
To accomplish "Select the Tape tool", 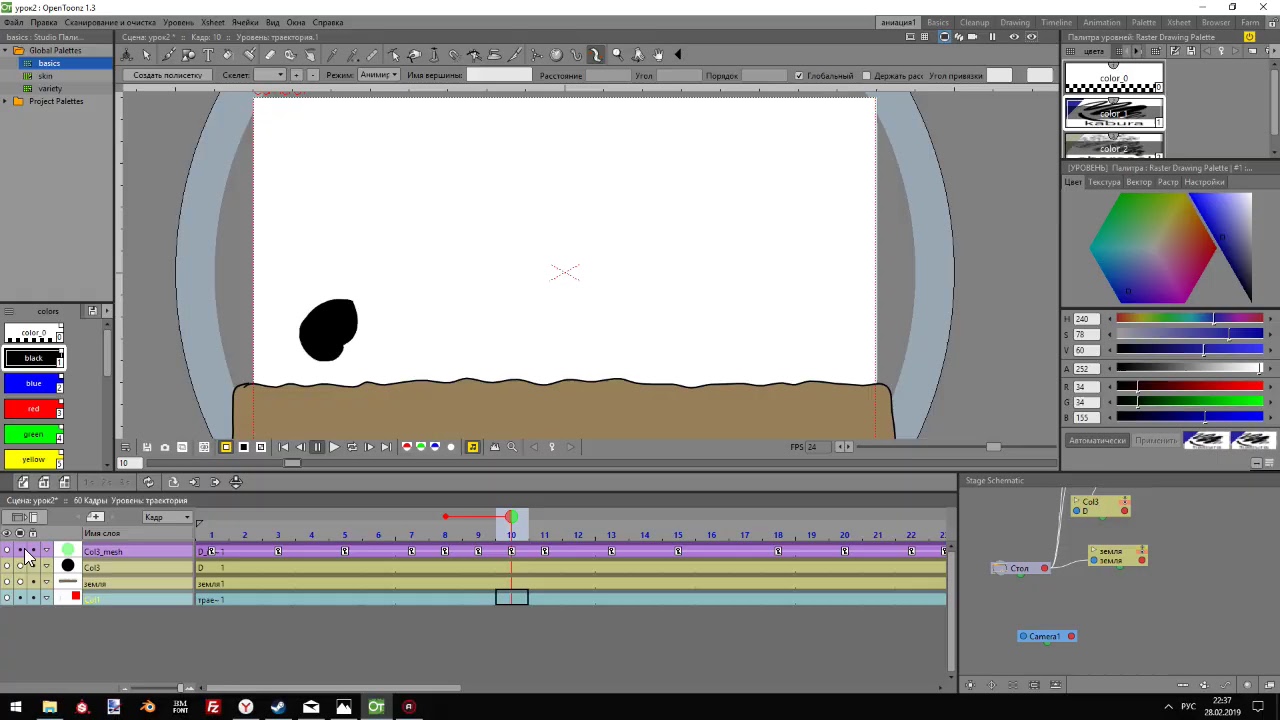I will coord(290,55).
